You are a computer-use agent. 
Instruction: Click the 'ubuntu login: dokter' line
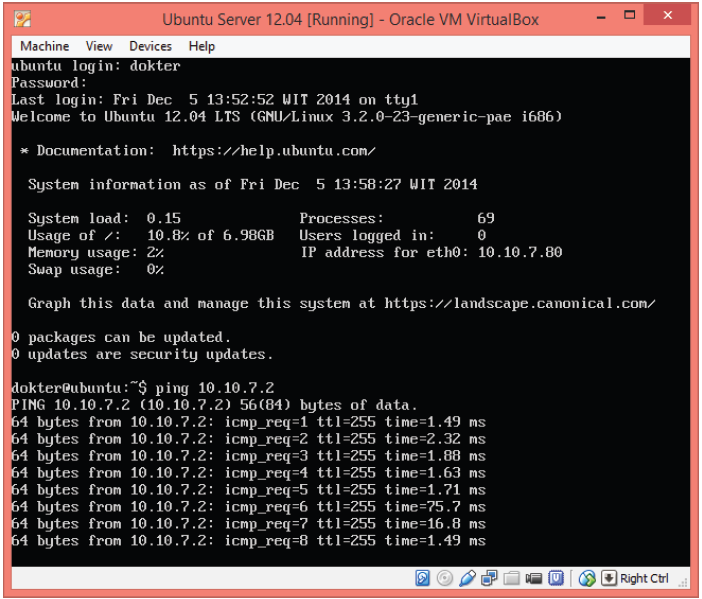coord(96,66)
